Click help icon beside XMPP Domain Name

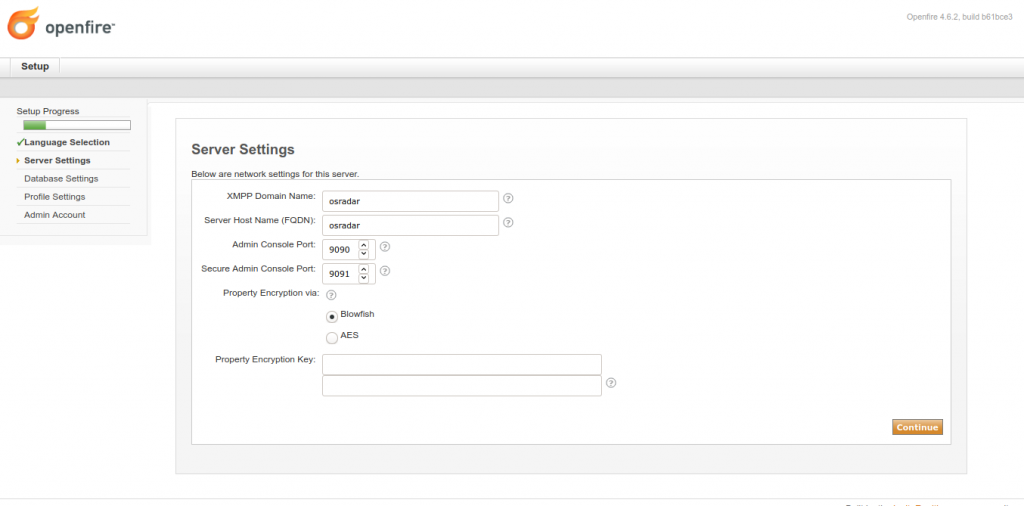click(x=508, y=199)
